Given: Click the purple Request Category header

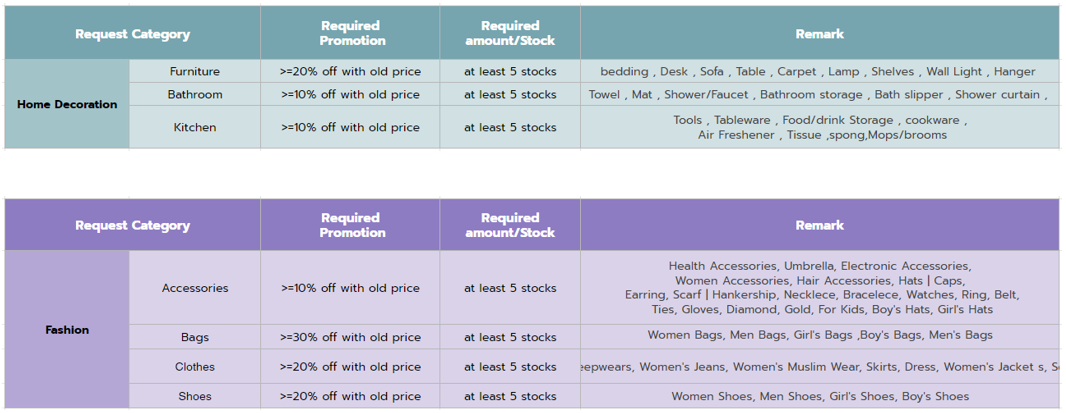Looking at the screenshot, I should [x=133, y=225].
